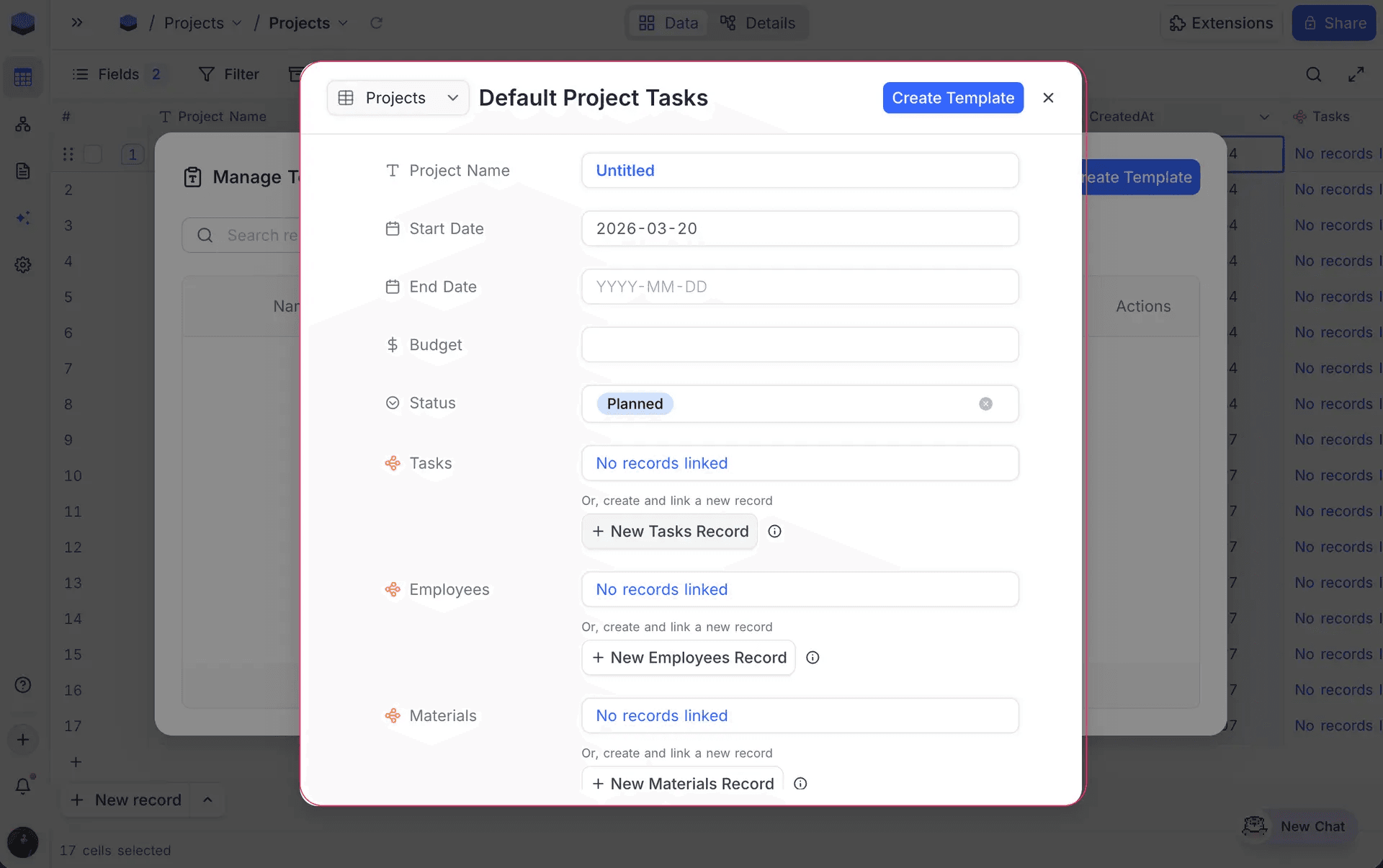Open notifications via the bell icon
The image size is (1383, 868).
tap(24, 785)
